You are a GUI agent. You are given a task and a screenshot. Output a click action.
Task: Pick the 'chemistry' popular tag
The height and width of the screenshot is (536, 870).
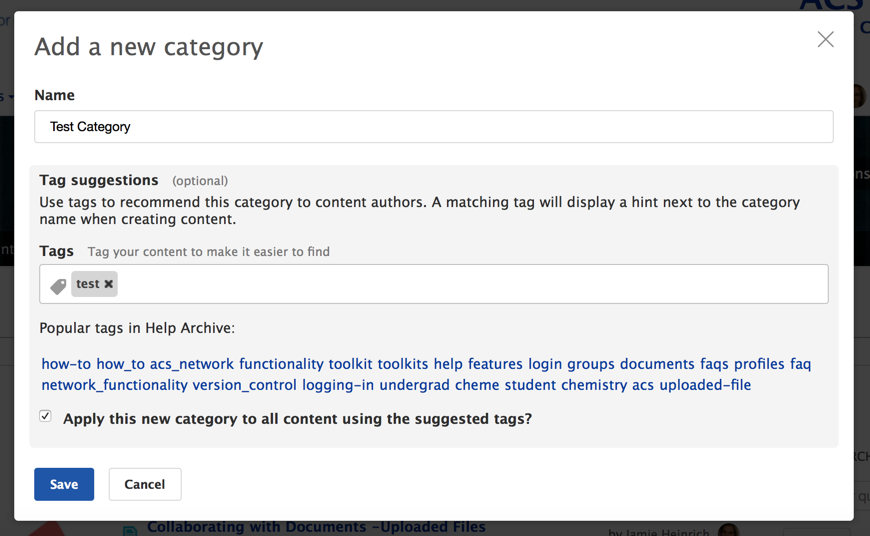[594, 385]
